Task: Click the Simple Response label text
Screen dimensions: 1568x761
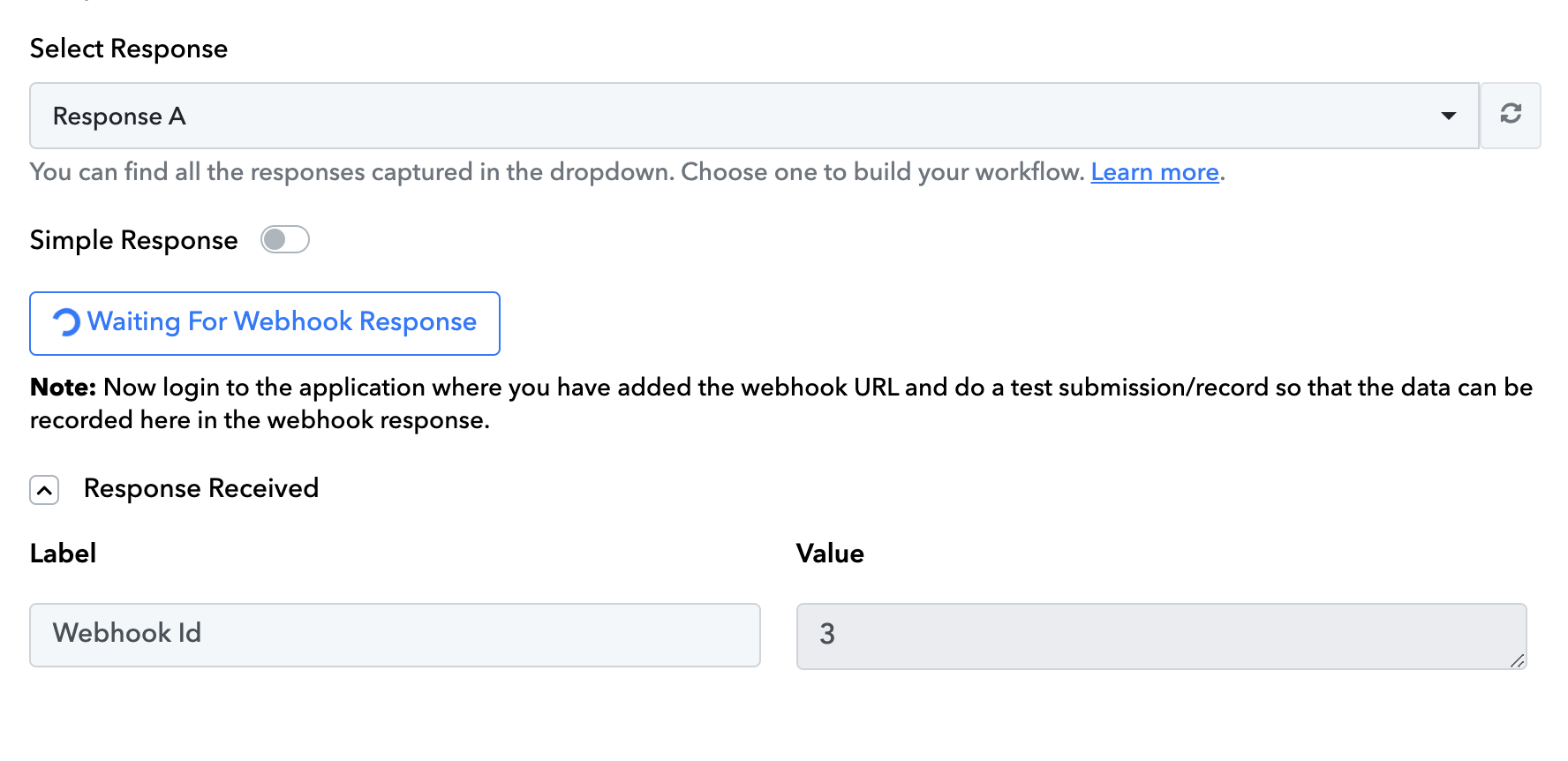Action: pyautogui.click(x=134, y=240)
